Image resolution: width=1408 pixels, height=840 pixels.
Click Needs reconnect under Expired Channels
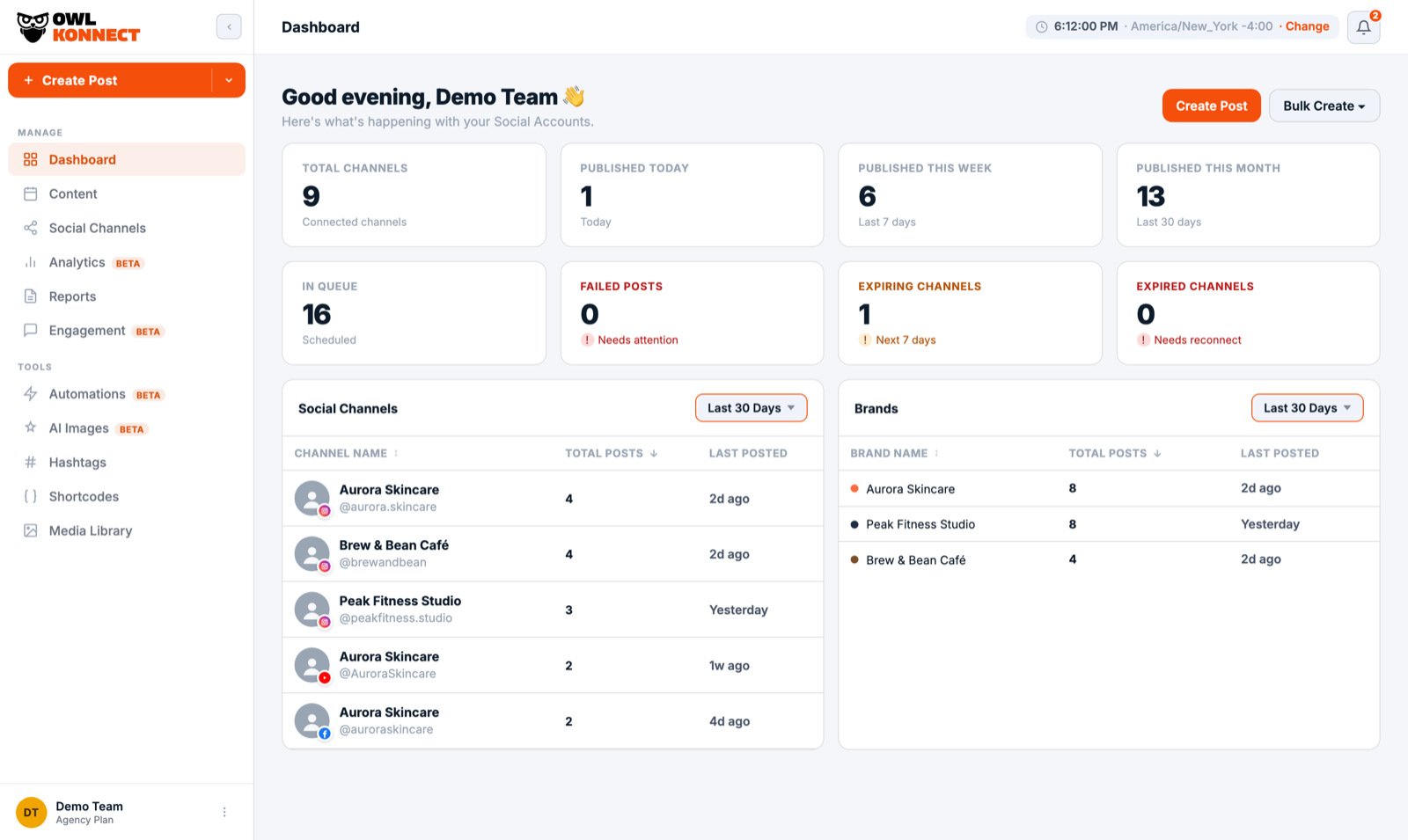(x=1197, y=340)
